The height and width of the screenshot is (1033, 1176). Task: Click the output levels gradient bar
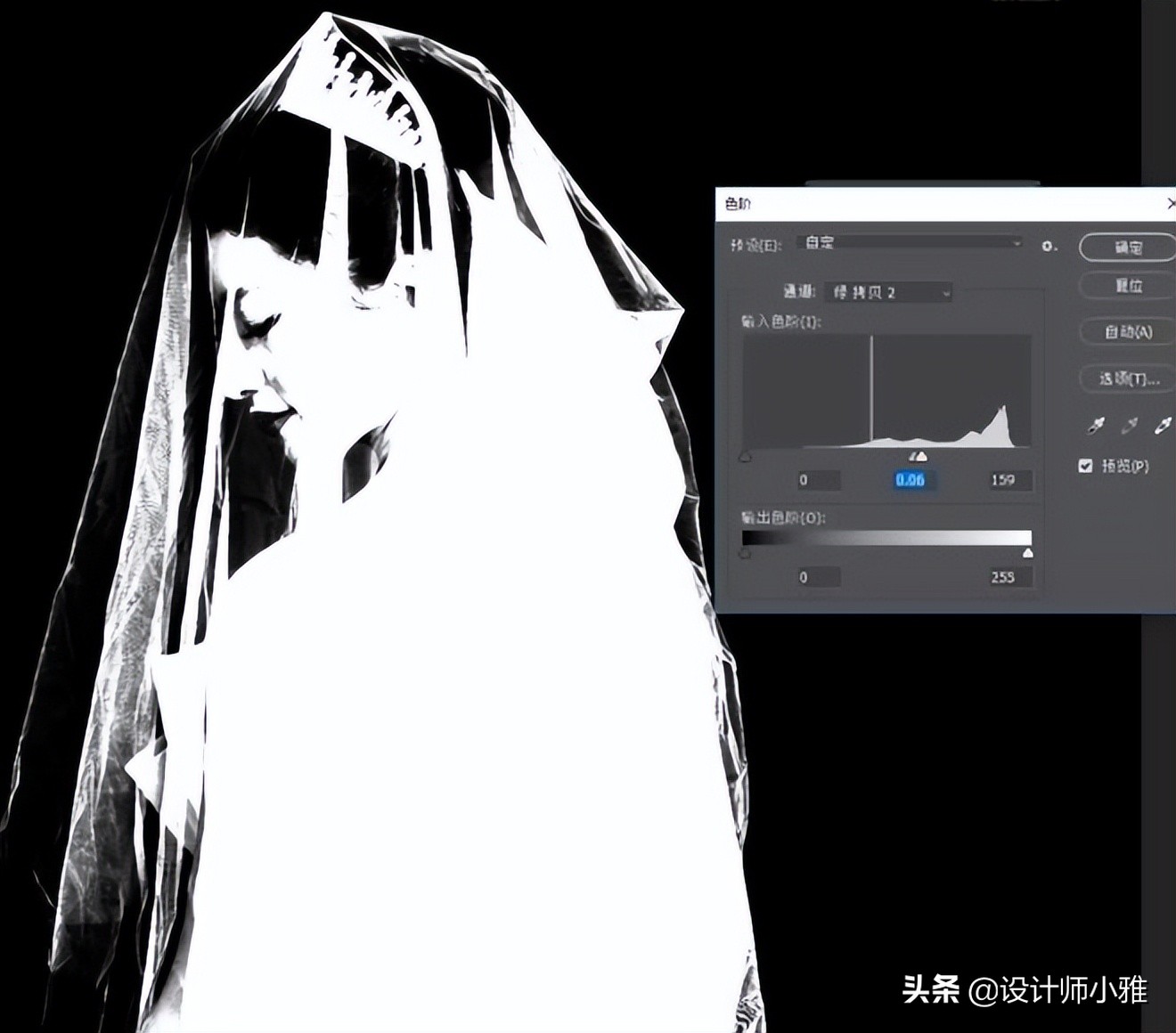(886, 535)
